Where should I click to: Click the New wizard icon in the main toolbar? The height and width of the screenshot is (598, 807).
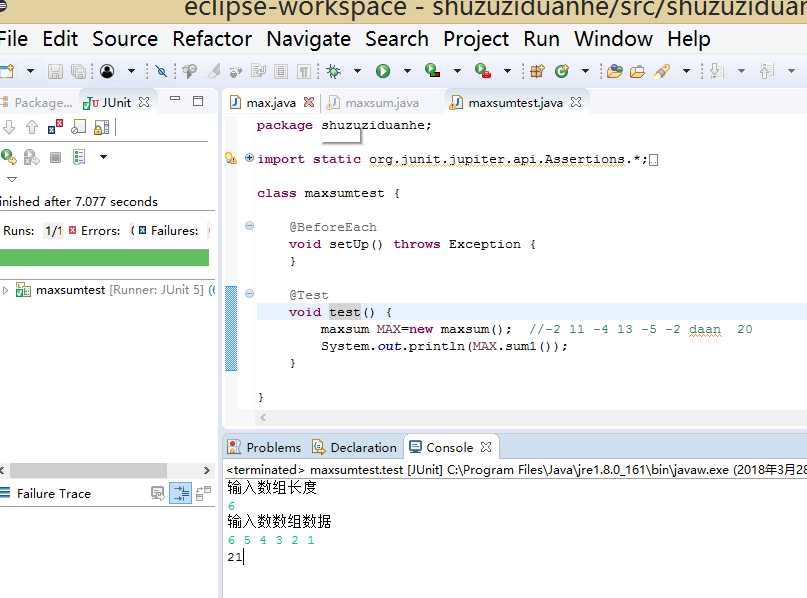pyautogui.click(x=7, y=71)
